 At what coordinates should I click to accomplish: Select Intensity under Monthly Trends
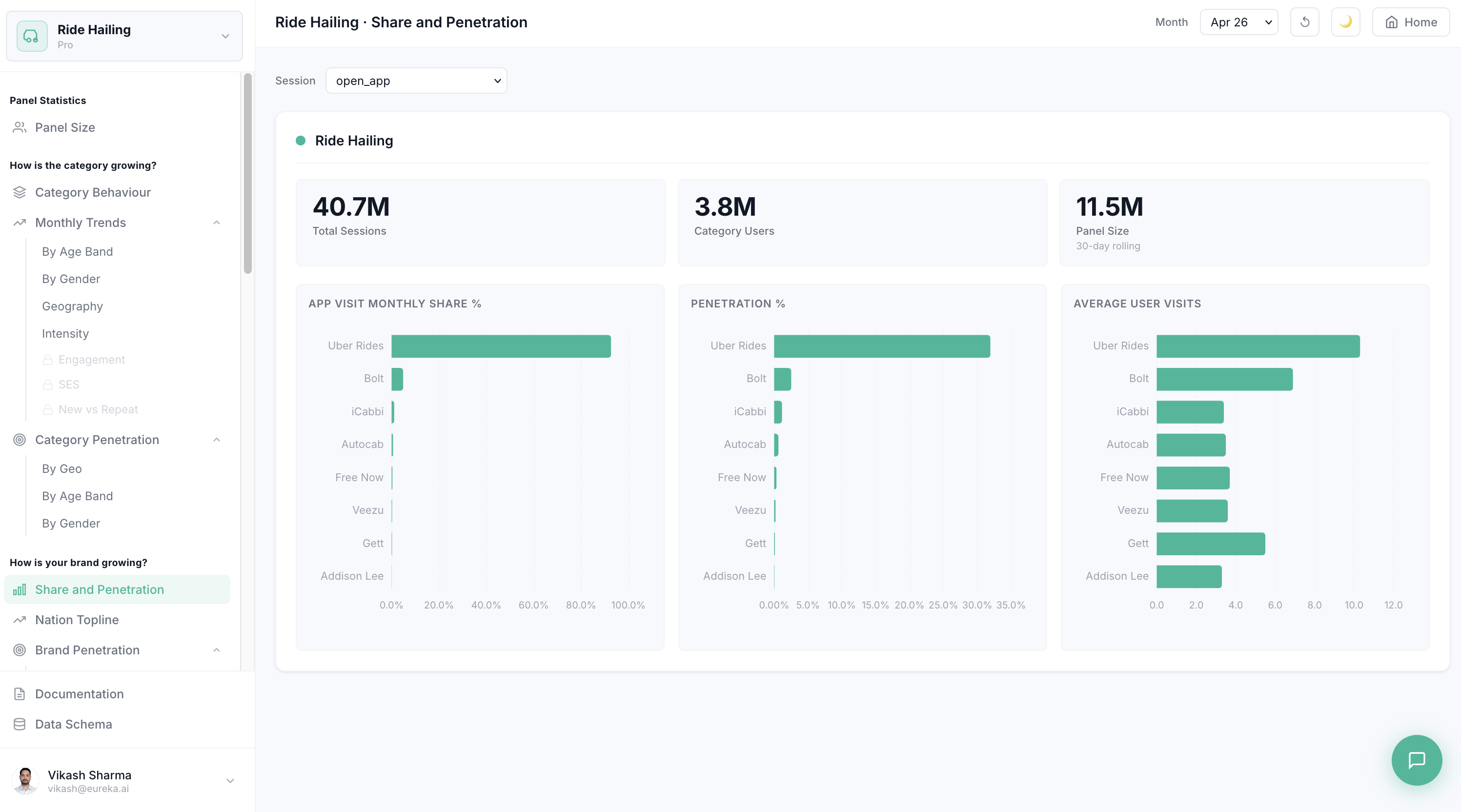pyautogui.click(x=65, y=333)
